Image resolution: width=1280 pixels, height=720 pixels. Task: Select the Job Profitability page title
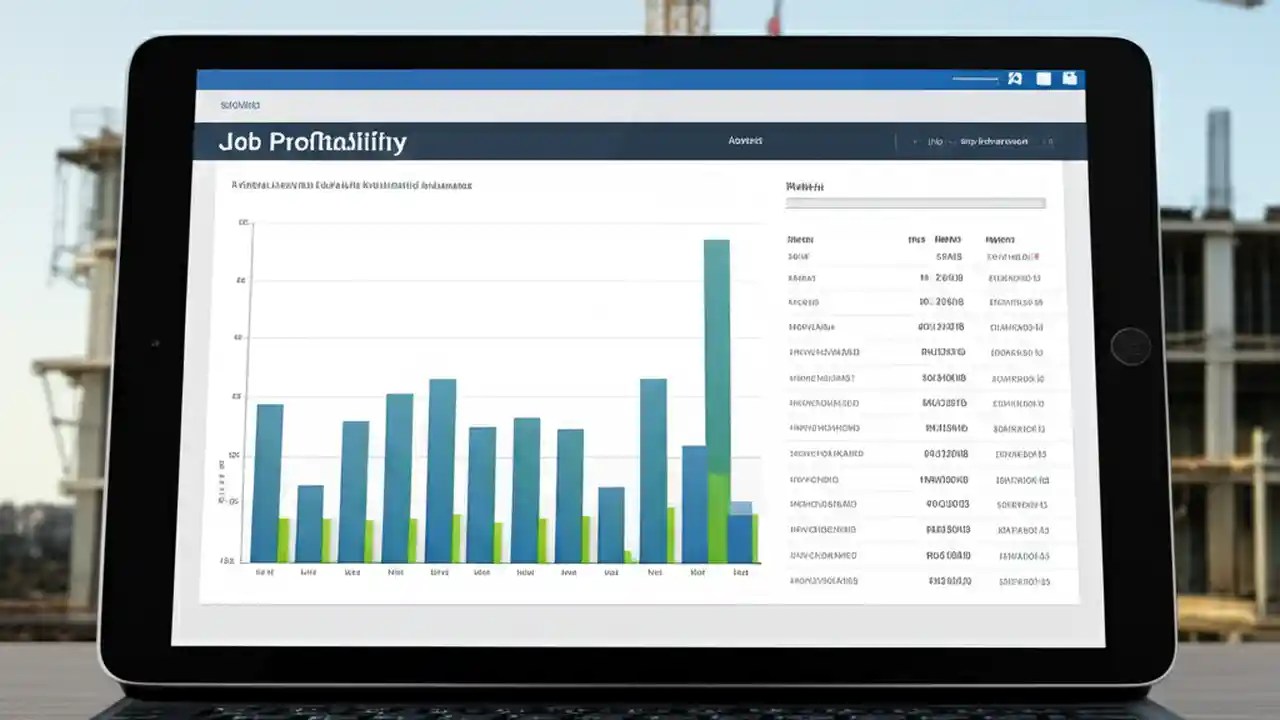pos(313,142)
